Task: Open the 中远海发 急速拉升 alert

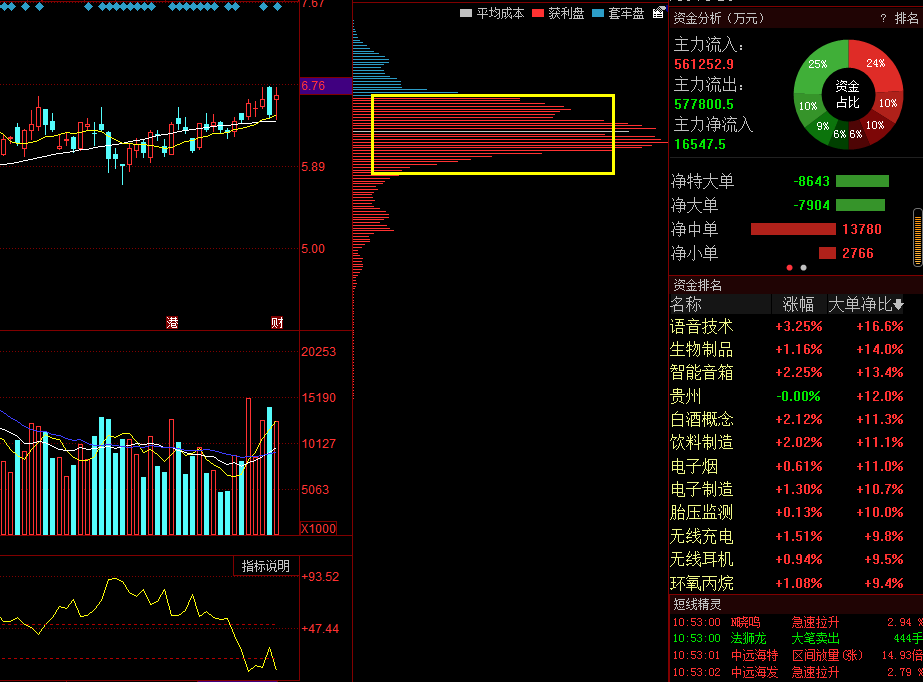Action: (796, 671)
